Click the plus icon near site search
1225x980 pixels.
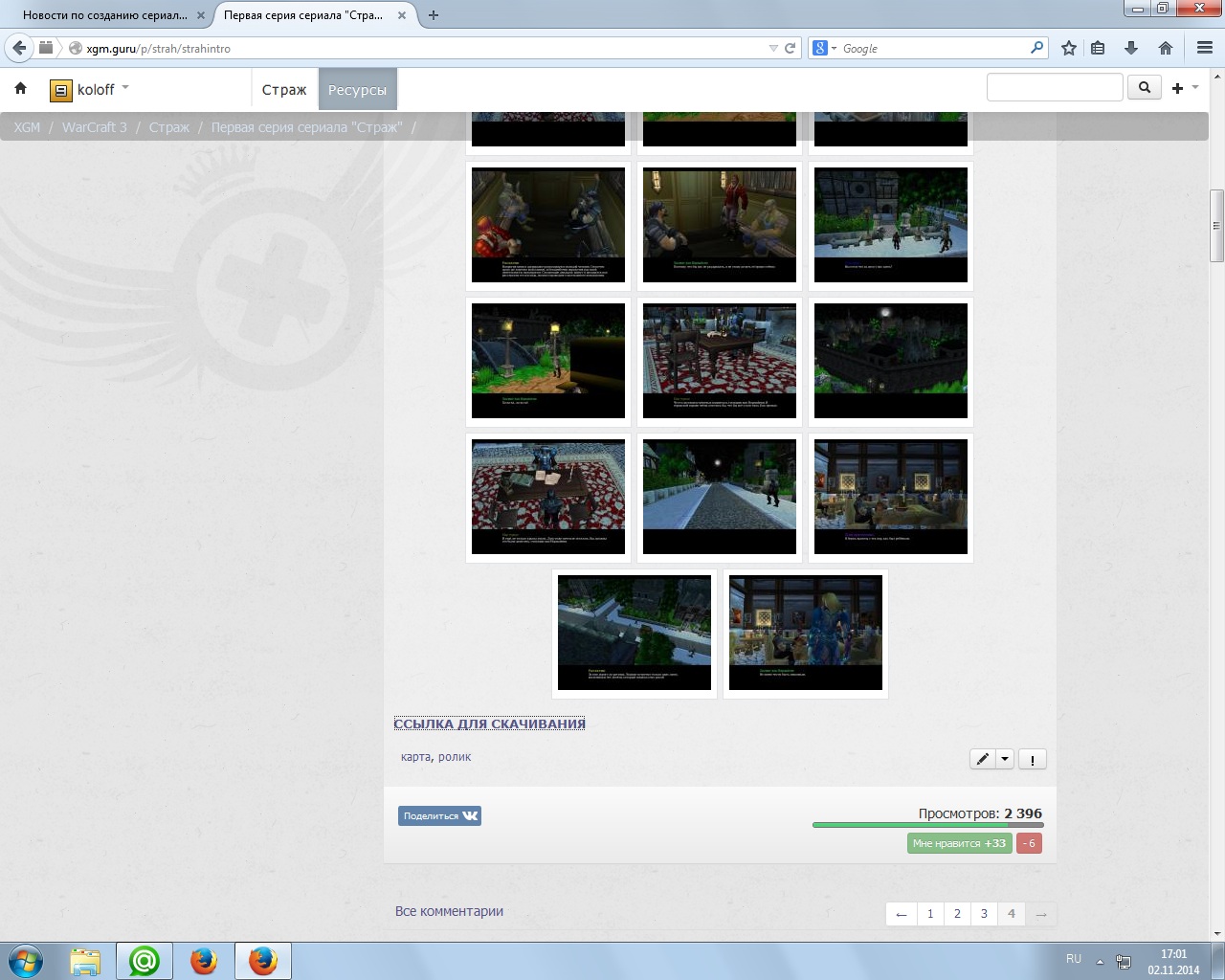[1177, 88]
